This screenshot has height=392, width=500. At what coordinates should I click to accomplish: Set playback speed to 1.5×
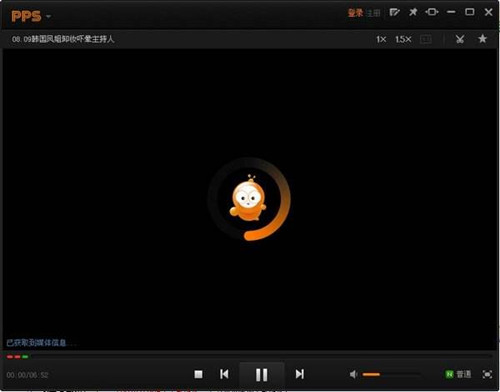403,39
